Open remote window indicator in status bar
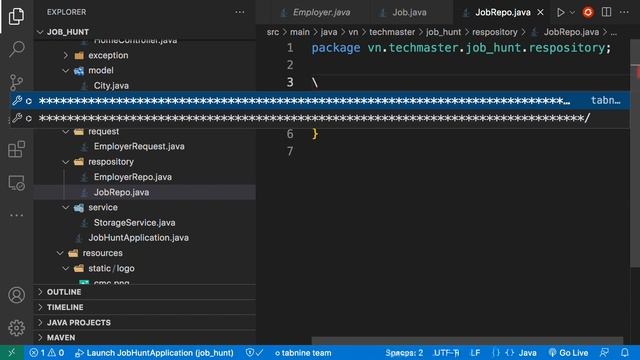The image size is (640, 360). click(12, 353)
